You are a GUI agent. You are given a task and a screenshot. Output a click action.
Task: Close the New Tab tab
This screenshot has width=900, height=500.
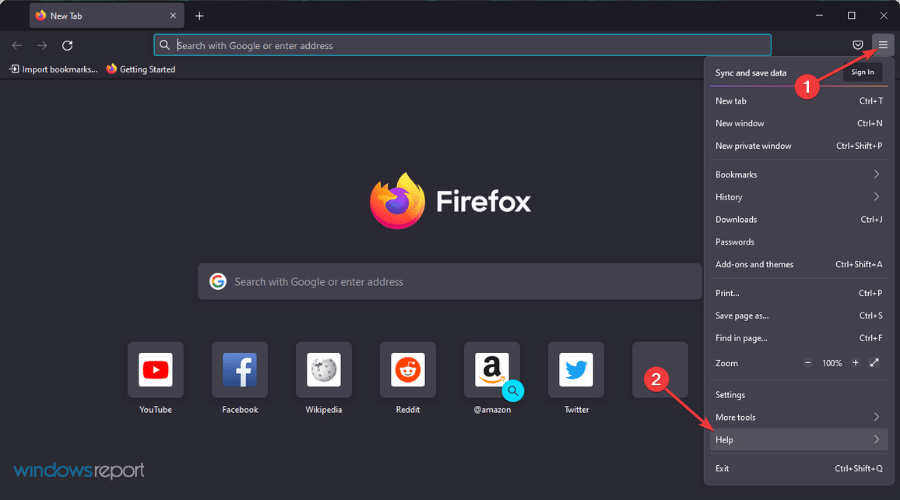[173, 15]
